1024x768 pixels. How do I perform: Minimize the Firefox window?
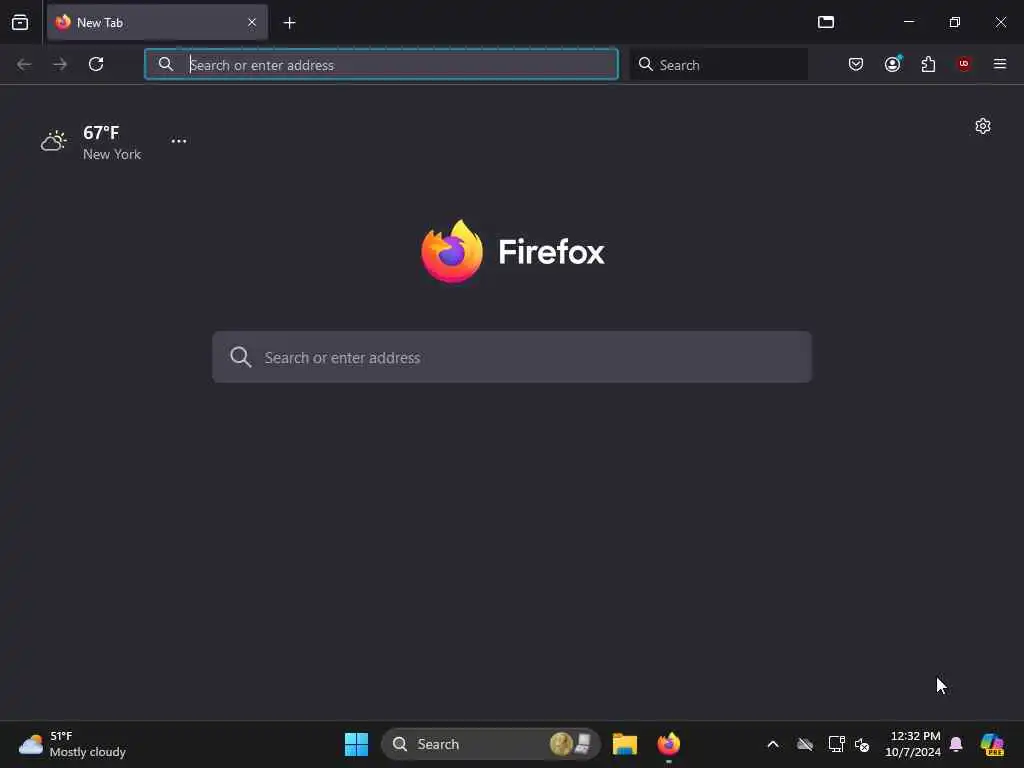(x=909, y=22)
